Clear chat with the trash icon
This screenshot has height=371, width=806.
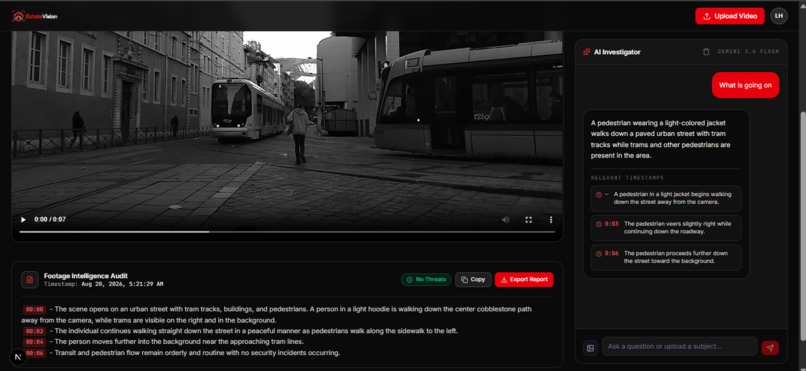click(x=706, y=52)
